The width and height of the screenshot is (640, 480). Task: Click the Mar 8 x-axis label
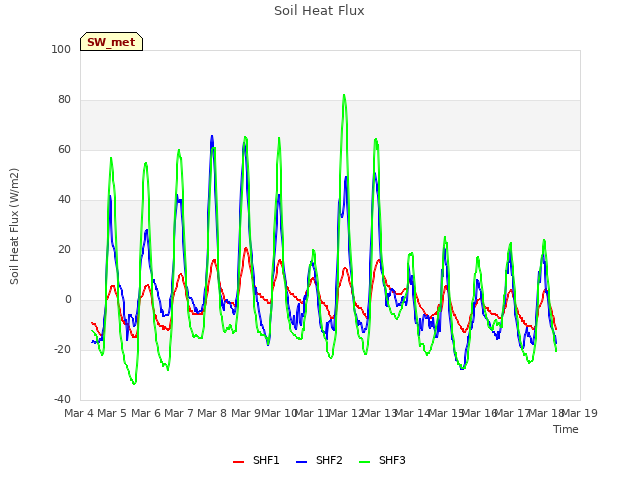pos(212,413)
